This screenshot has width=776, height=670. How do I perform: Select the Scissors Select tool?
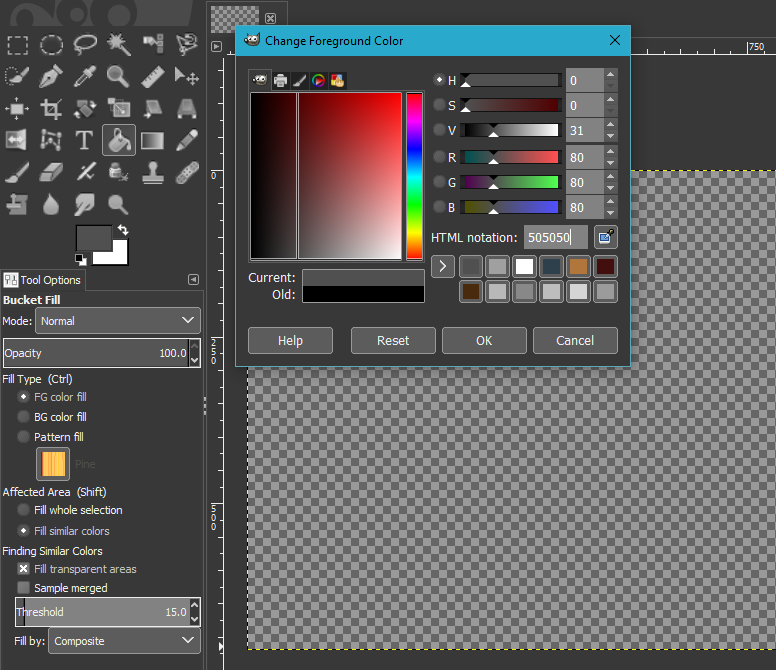[x=186, y=45]
